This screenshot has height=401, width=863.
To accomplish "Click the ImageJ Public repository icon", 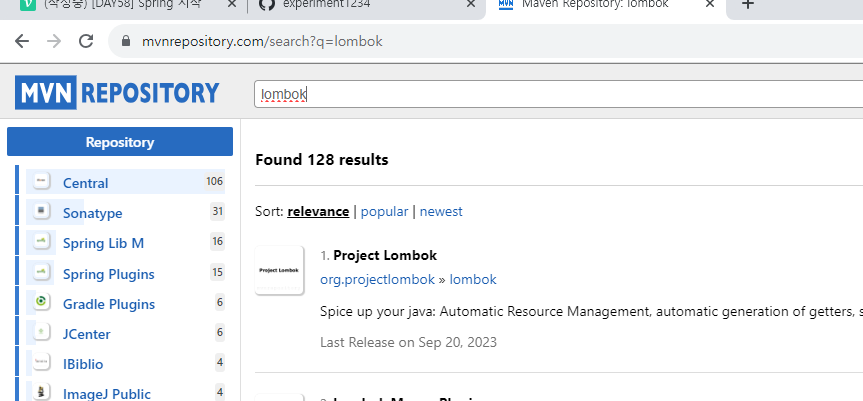I will click(41, 392).
